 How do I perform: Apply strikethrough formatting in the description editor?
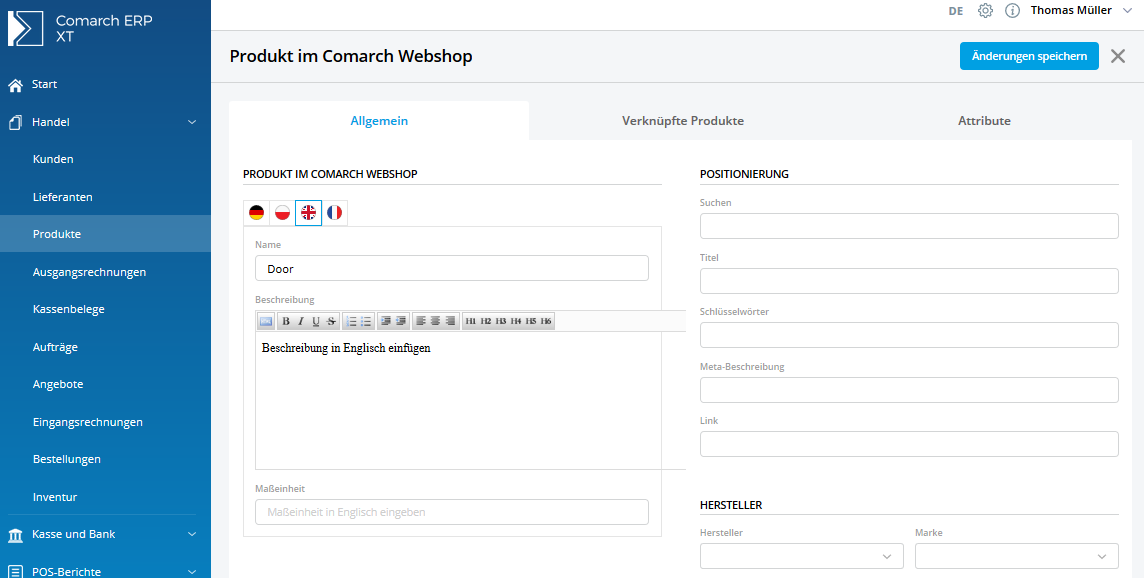331,321
